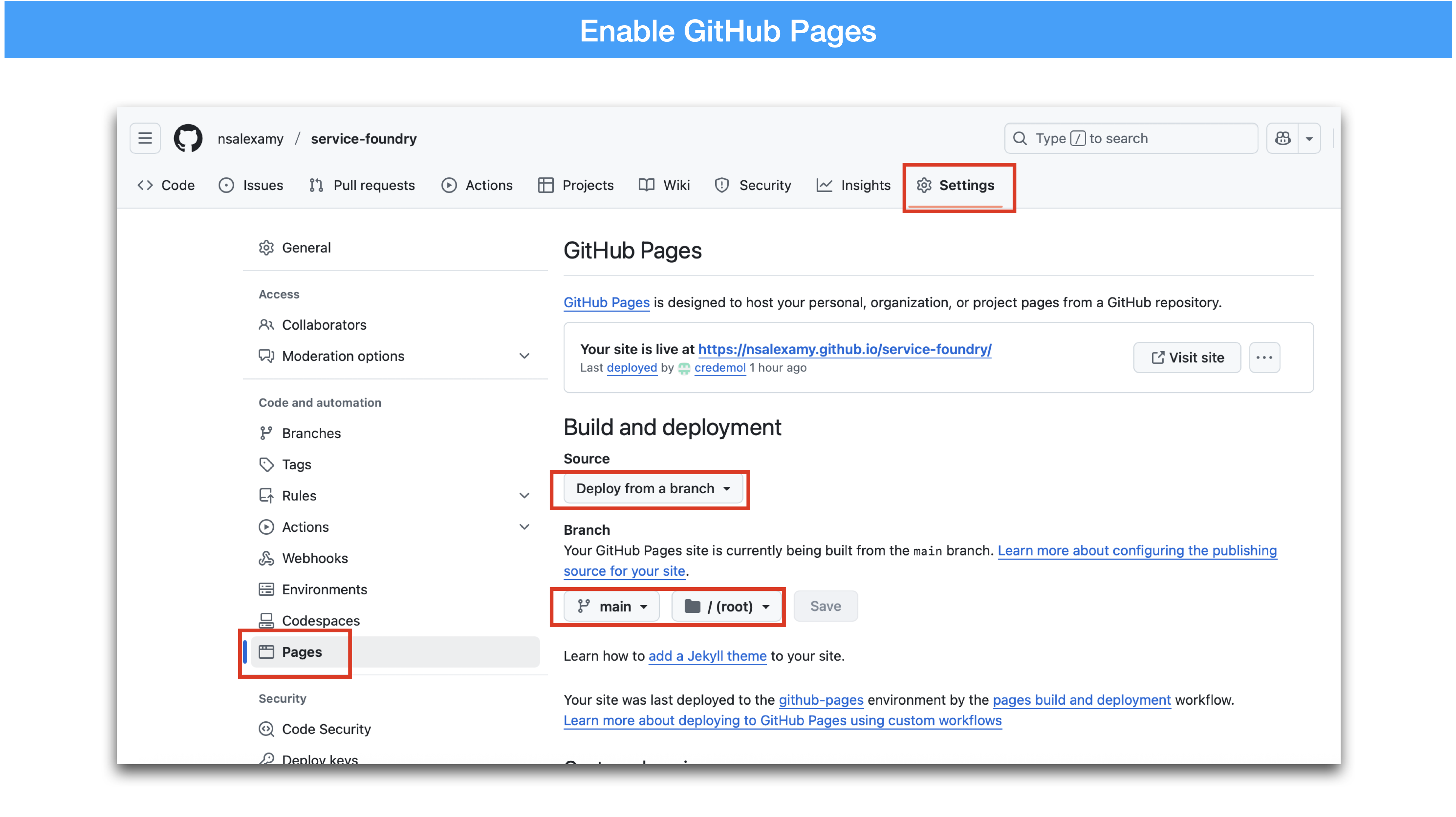The image size is (1456, 817).
Task: Expand the sidebar Actions chevron
Action: (524, 526)
